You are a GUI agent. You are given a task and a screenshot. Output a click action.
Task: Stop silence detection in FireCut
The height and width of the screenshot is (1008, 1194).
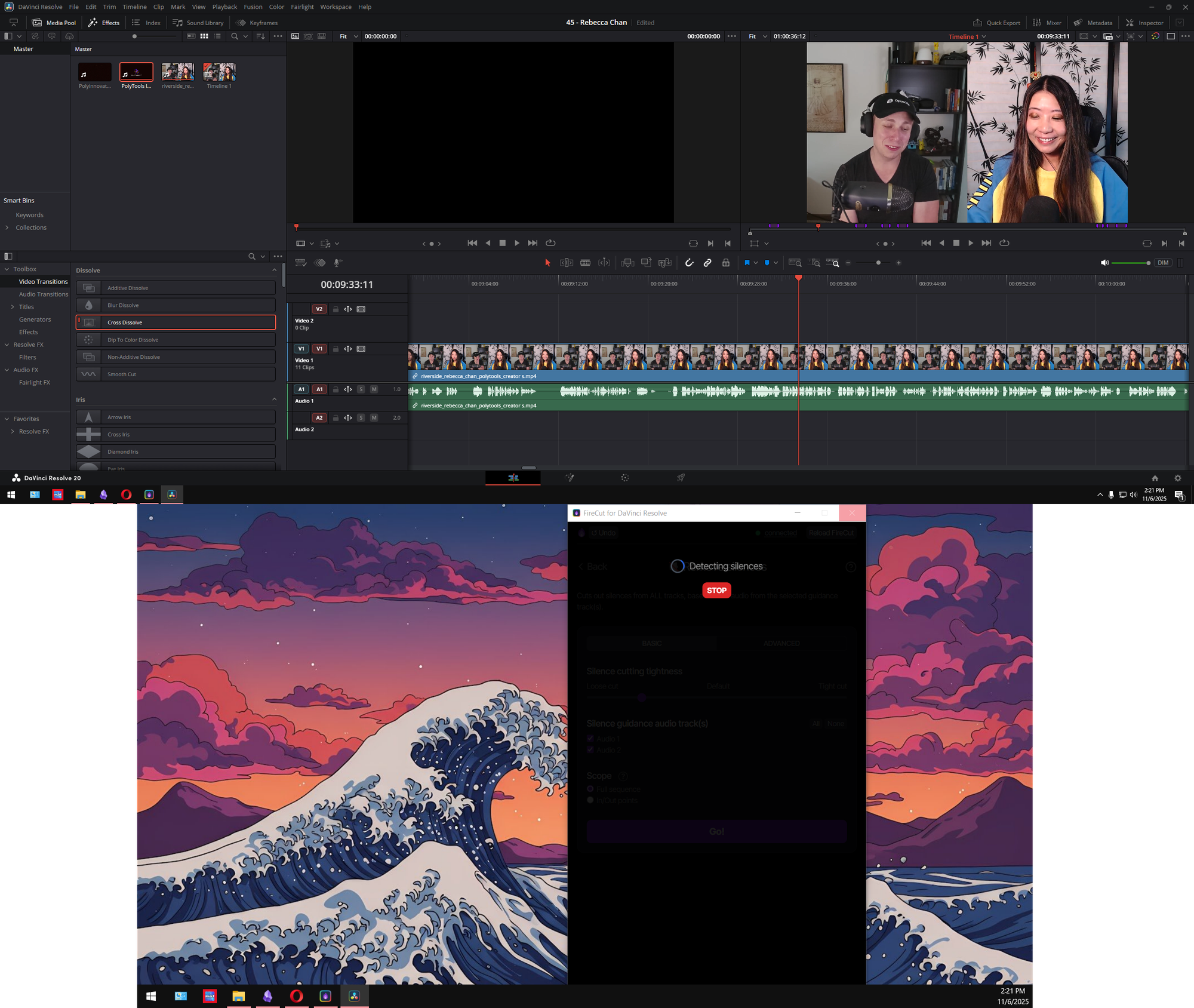(716, 591)
